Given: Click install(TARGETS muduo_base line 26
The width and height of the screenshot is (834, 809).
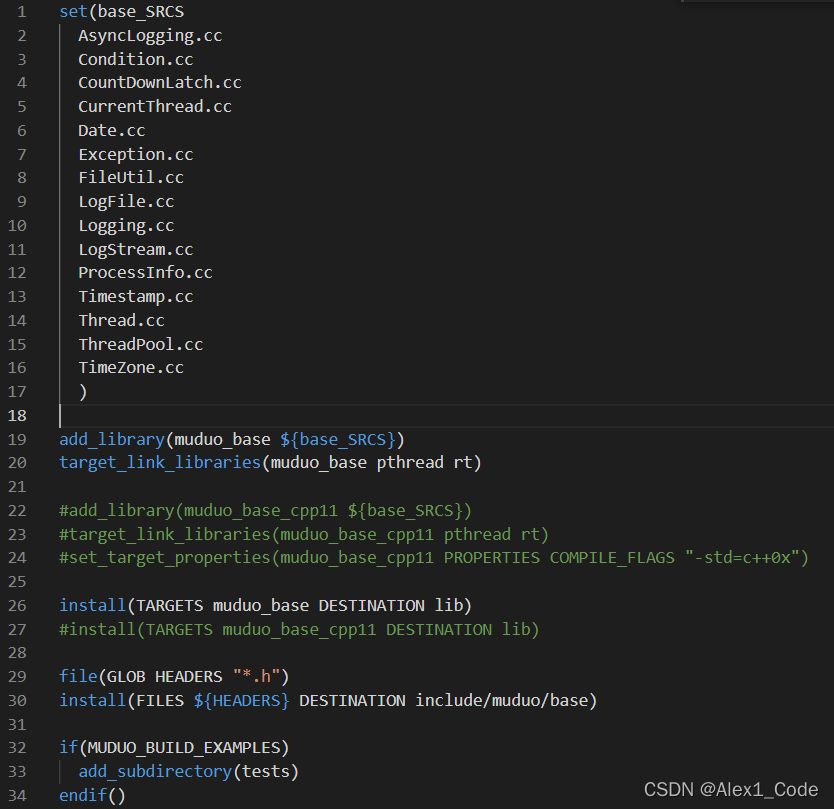Looking at the screenshot, I should click(x=265, y=606).
